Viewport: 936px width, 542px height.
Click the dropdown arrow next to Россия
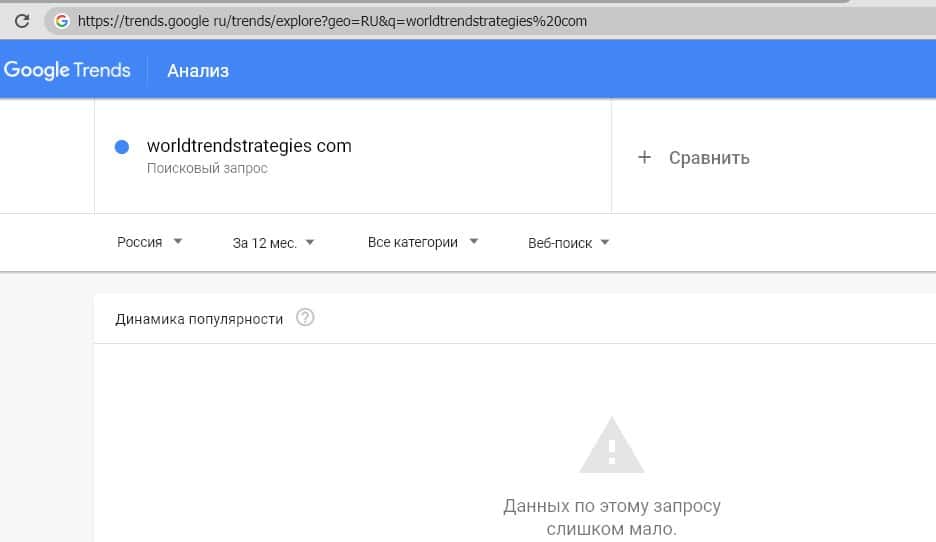[x=178, y=241]
